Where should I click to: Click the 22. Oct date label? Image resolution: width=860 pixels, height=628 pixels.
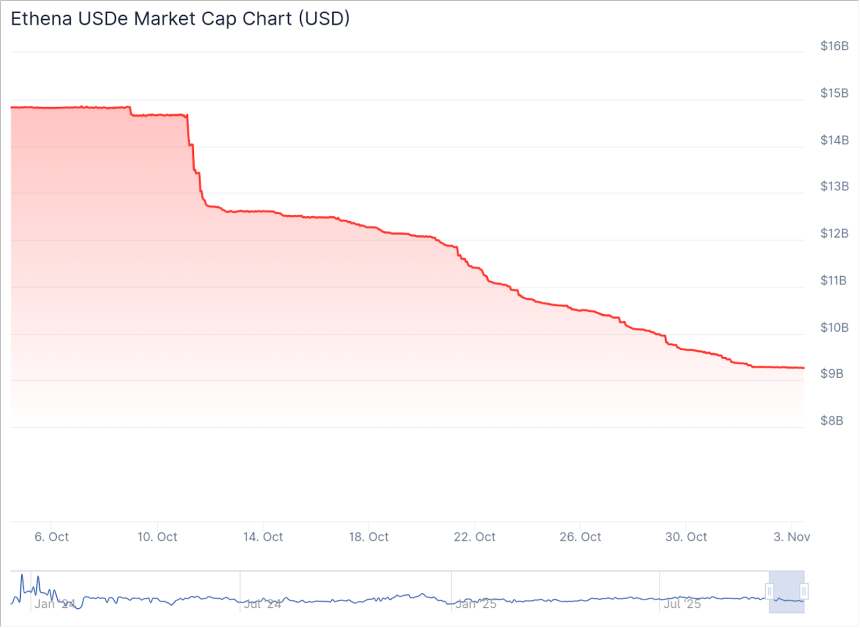475,537
